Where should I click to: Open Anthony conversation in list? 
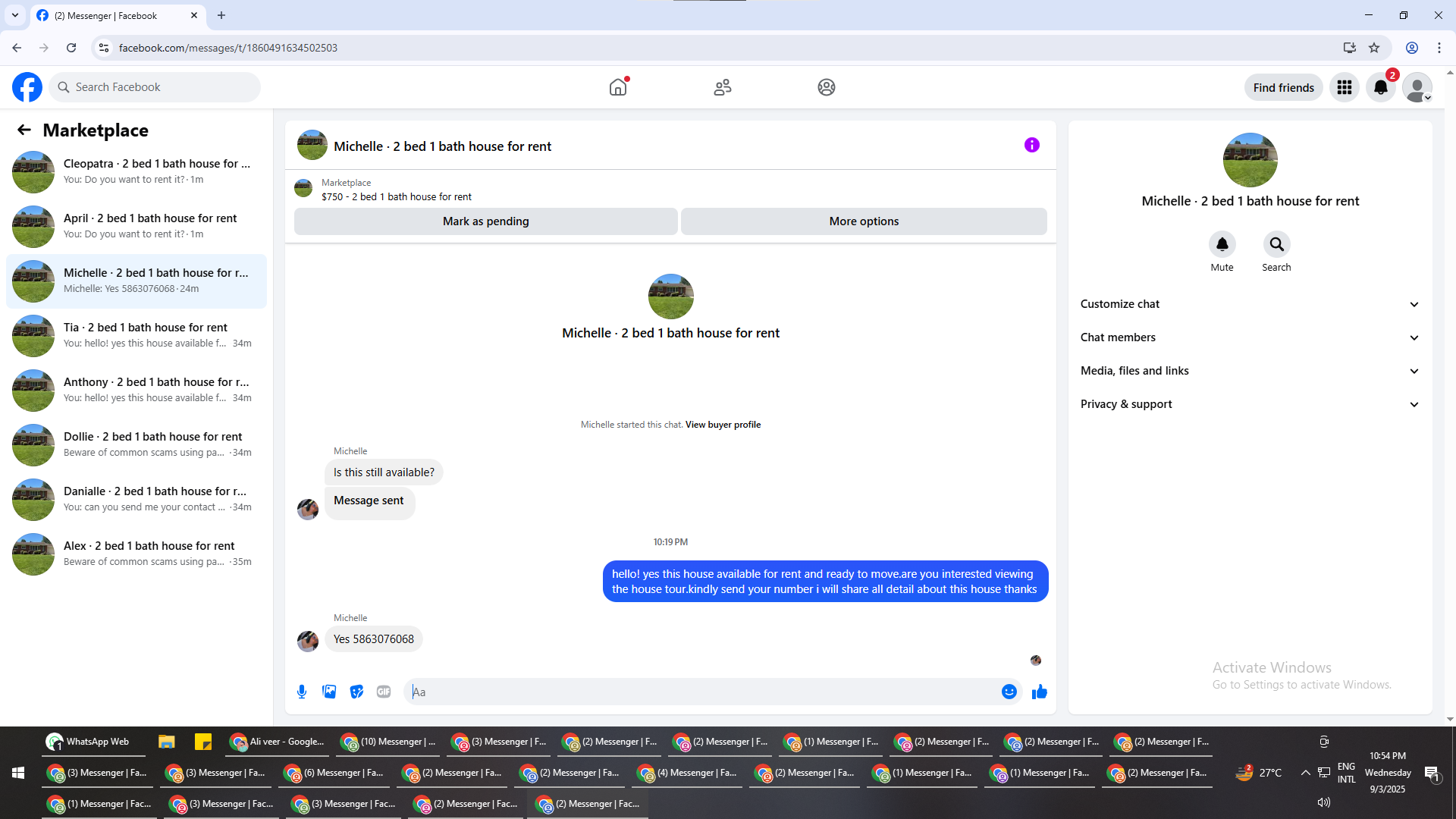coord(136,391)
